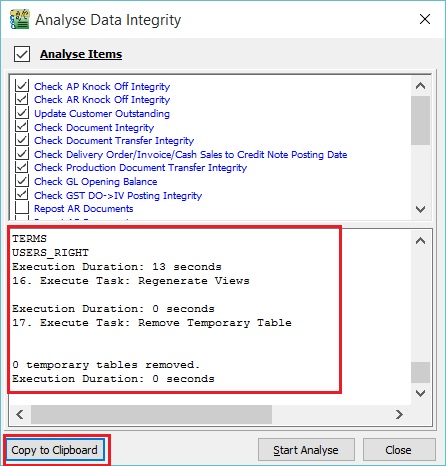
Task: Click 'Execution Duration: 13 seconds' line
Action: pos(117,267)
